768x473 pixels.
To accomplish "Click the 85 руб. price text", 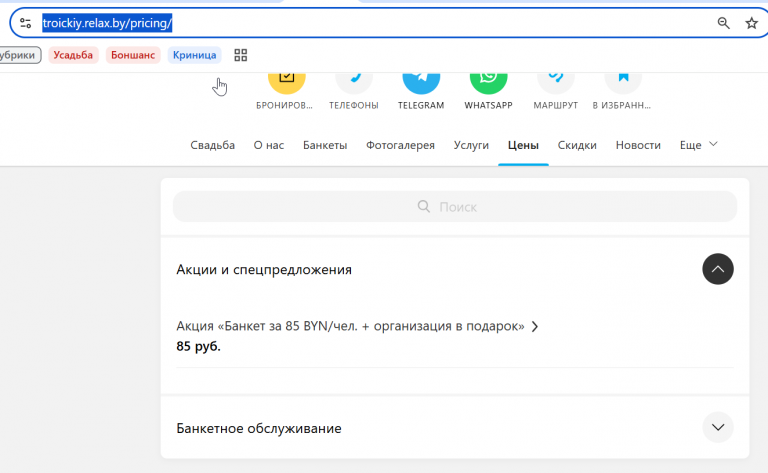I will pyautogui.click(x=198, y=346).
